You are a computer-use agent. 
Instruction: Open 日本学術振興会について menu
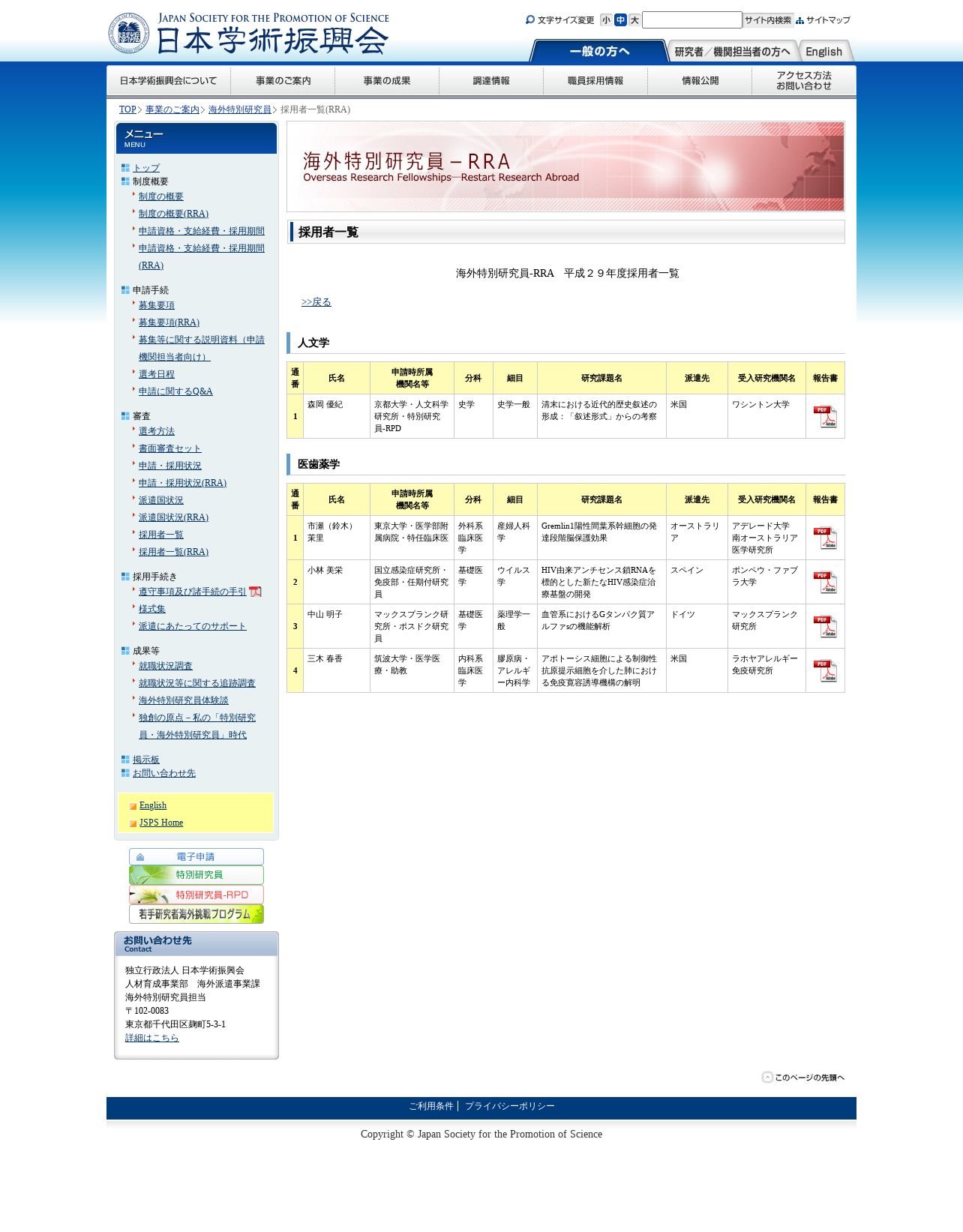[x=169, y=81]
